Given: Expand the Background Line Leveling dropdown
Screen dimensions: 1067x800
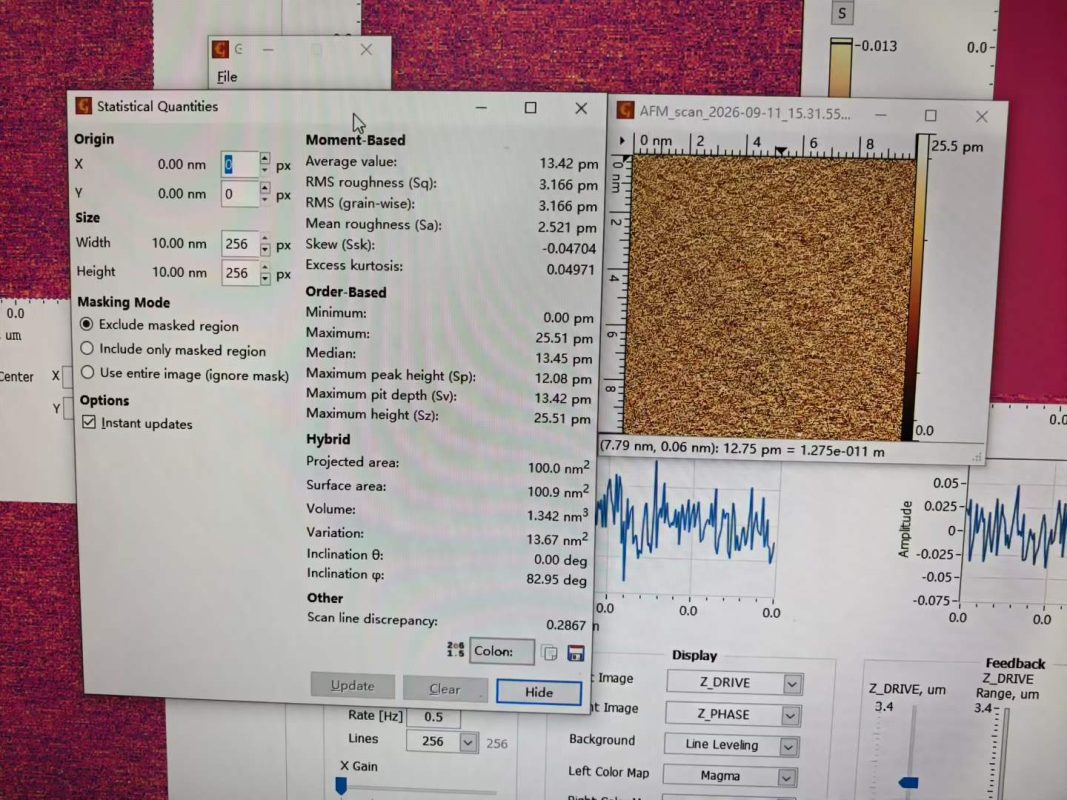Looking at the screenshot, I should pyautogui.click(x=732, y=746).
